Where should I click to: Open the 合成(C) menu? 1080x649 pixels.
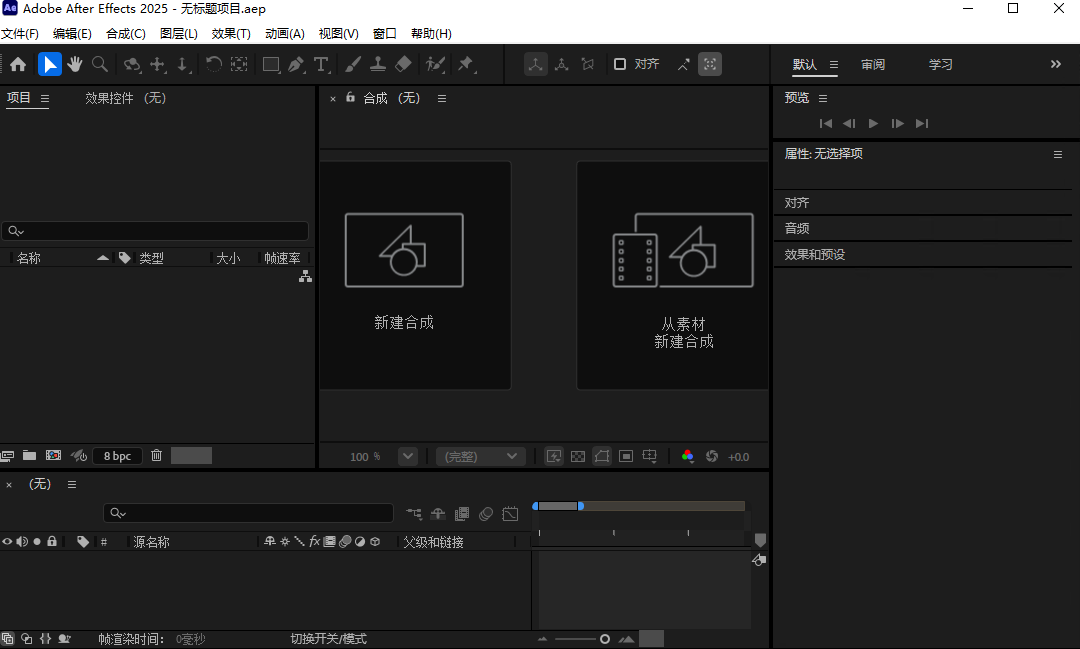(125, 34)
